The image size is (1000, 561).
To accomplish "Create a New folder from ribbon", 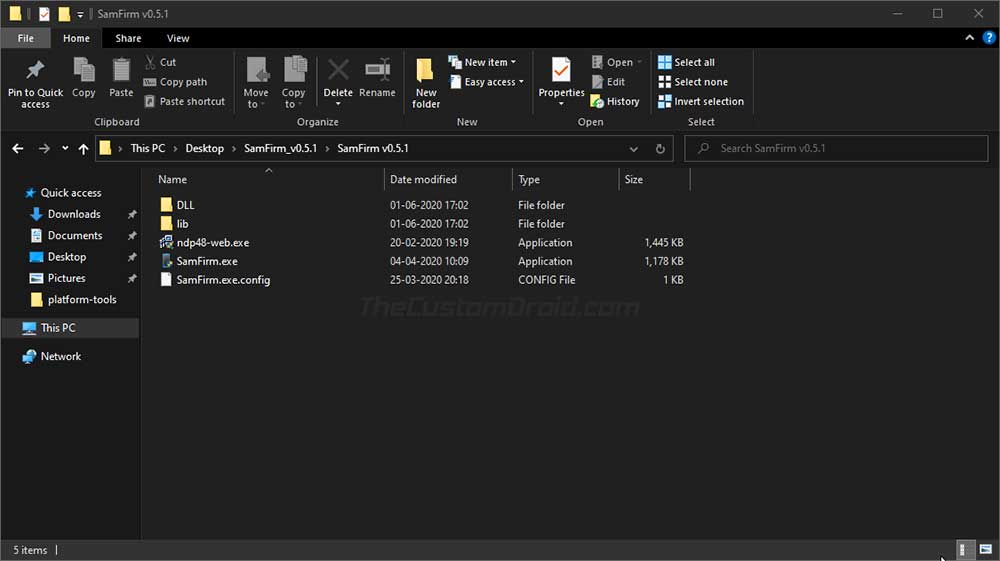I will coord(425,82).
